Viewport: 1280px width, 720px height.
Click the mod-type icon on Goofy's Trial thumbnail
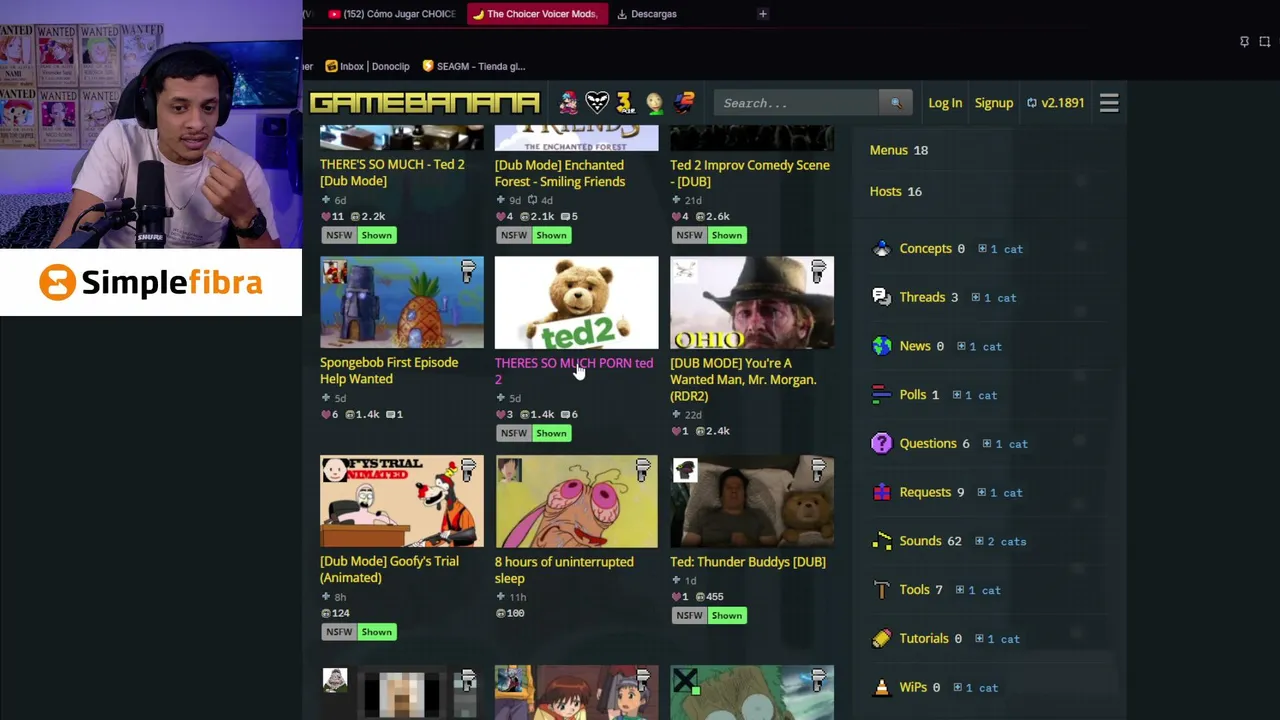click(x=468, y=471)
